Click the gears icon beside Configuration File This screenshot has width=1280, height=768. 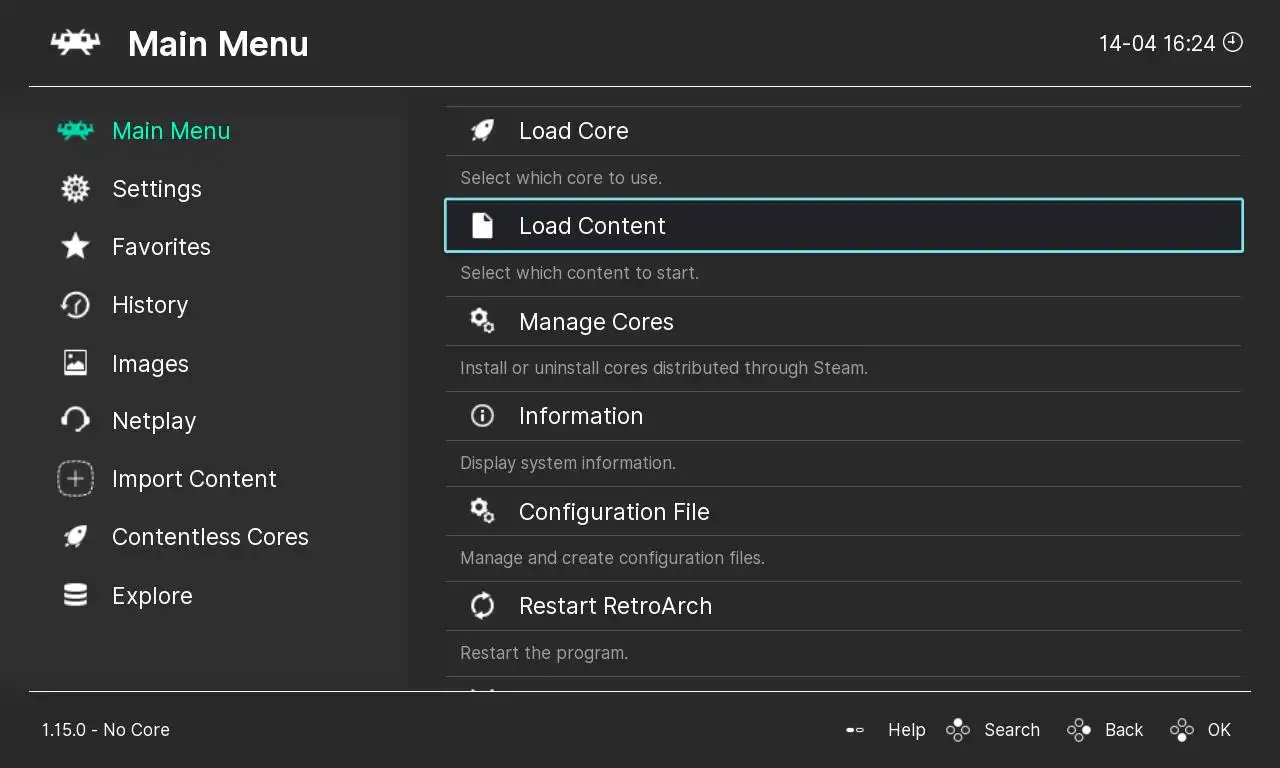(x=482, y=511)
